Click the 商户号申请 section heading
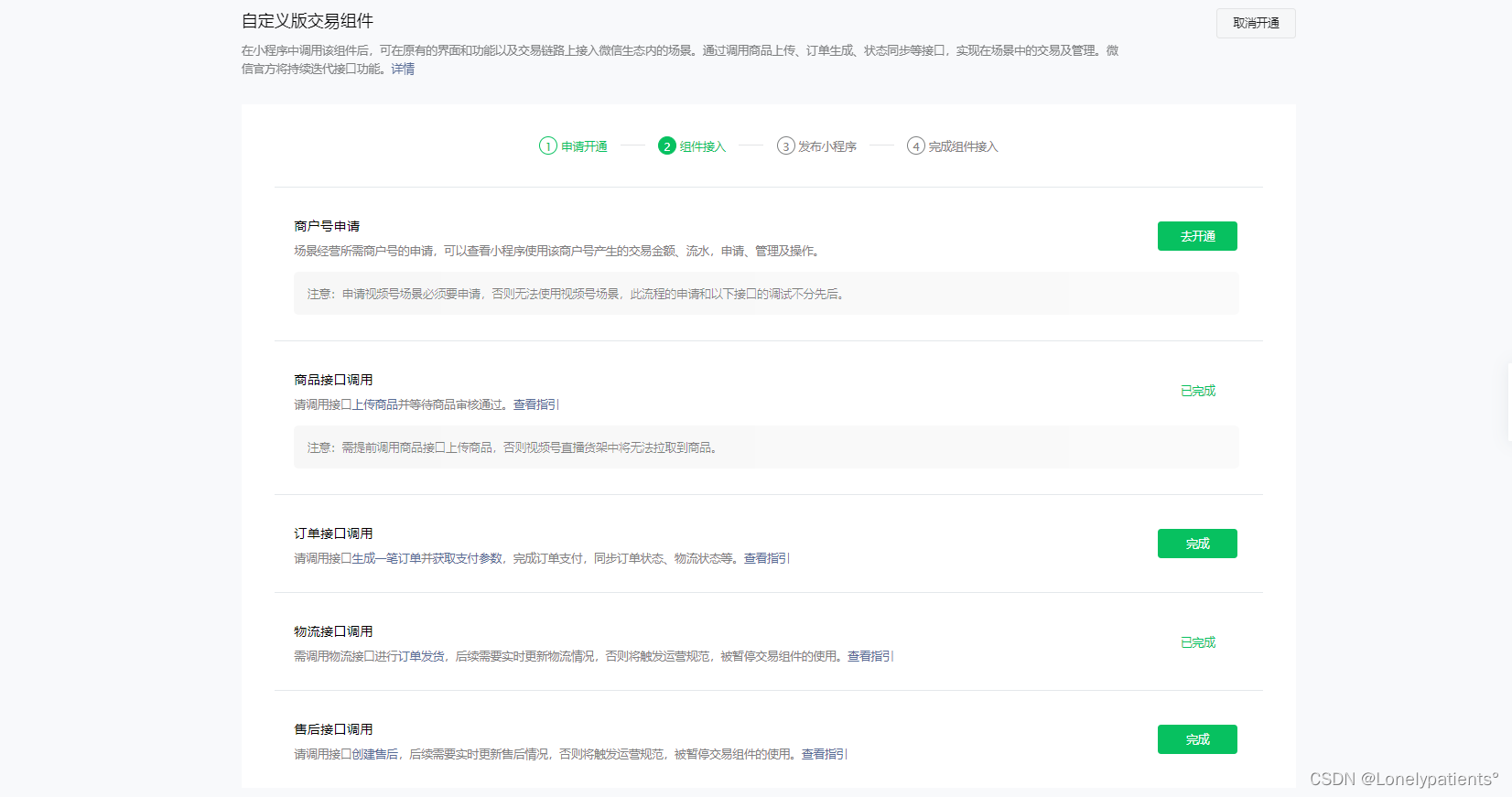 (327, 226)
